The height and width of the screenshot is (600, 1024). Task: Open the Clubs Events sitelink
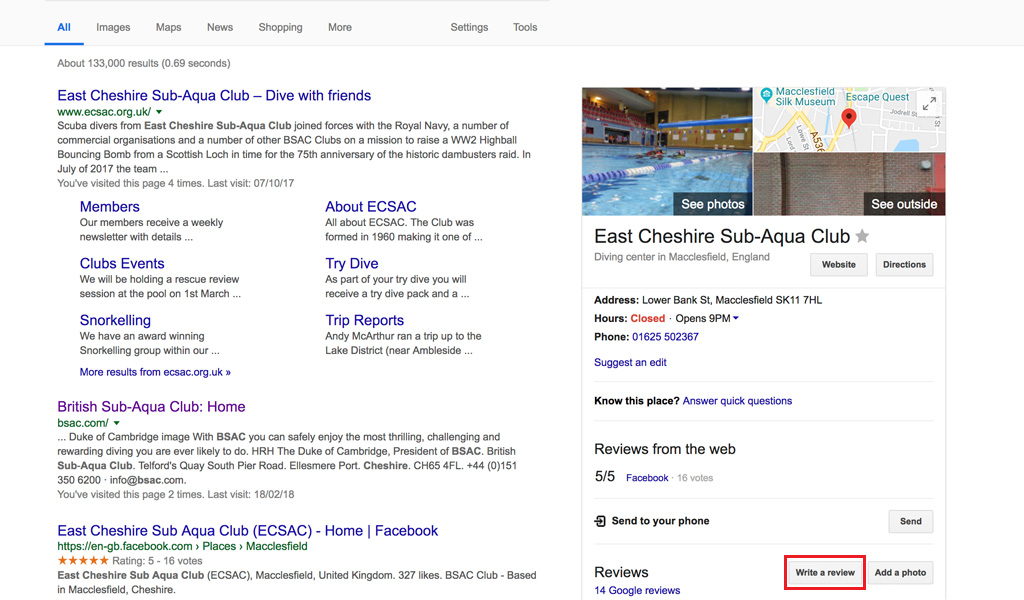tap(122, 263)
